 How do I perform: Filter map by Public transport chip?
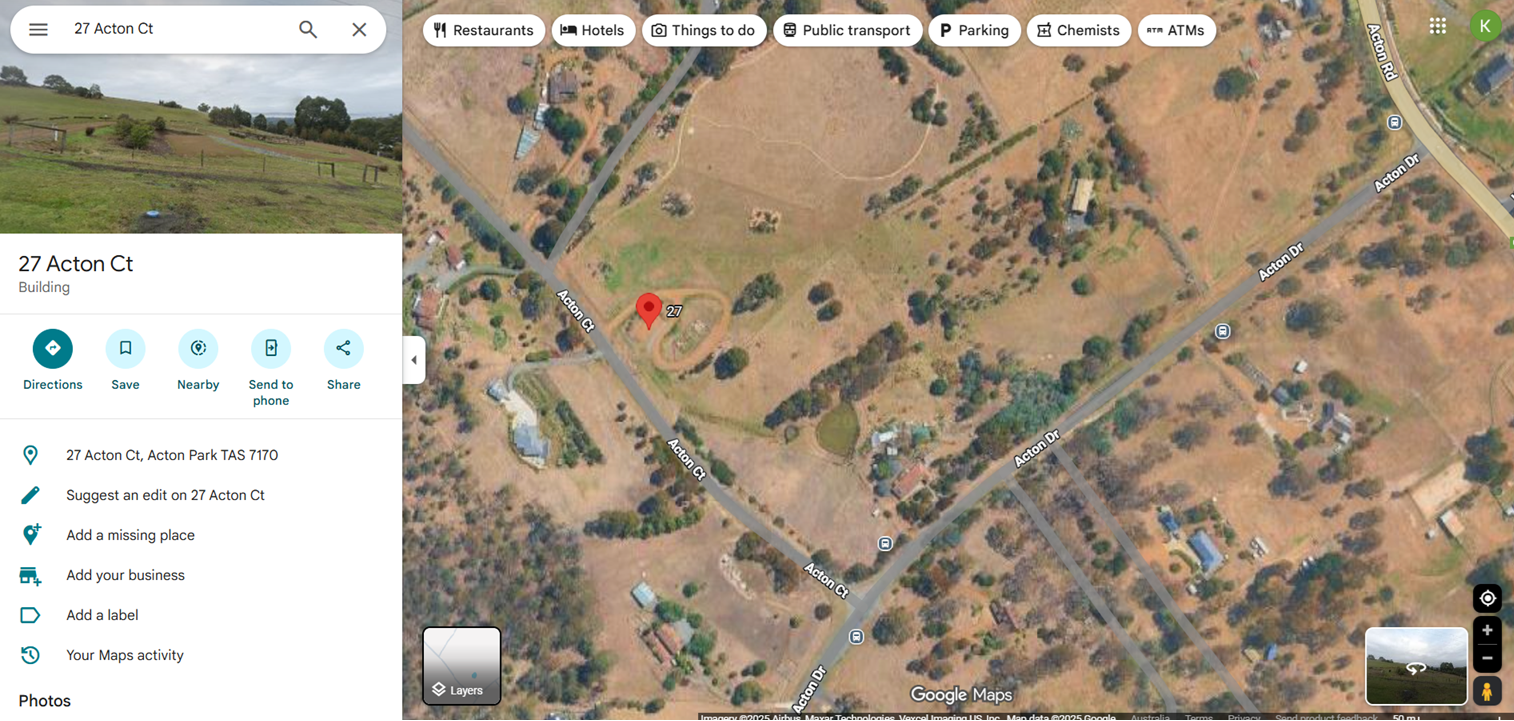click(847, 30)
